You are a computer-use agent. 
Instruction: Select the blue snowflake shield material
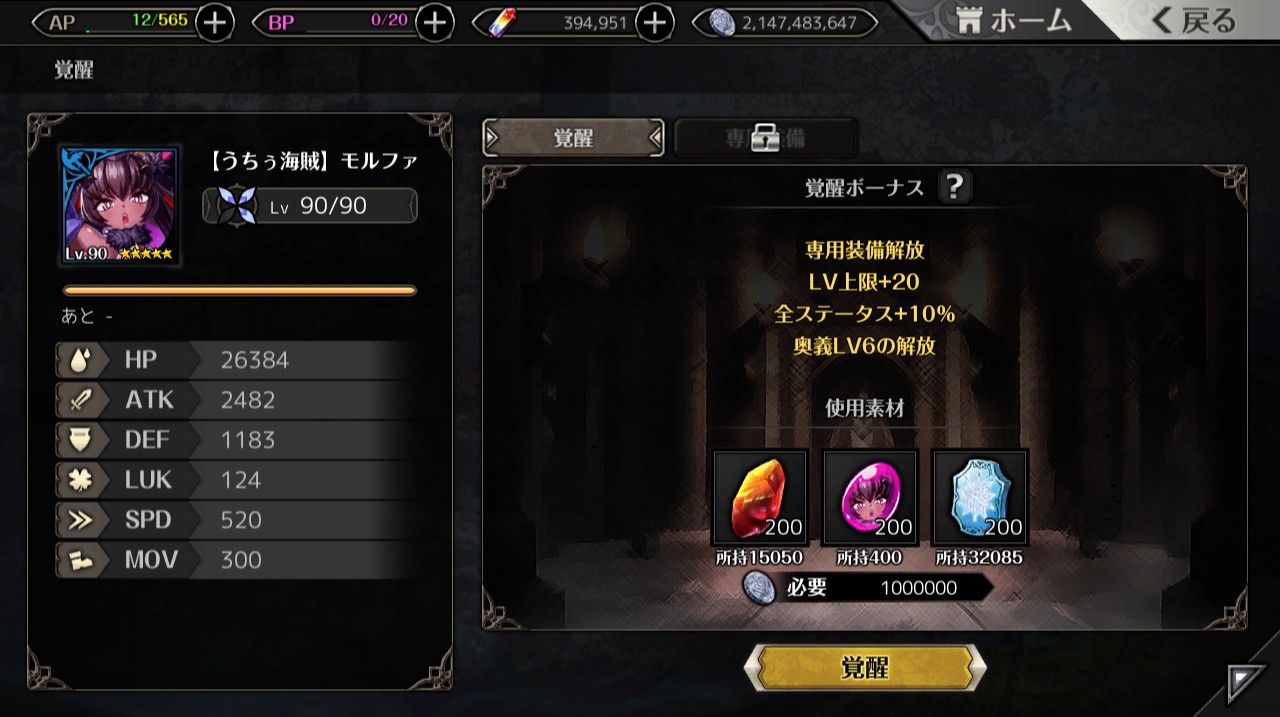click(980, 497)
